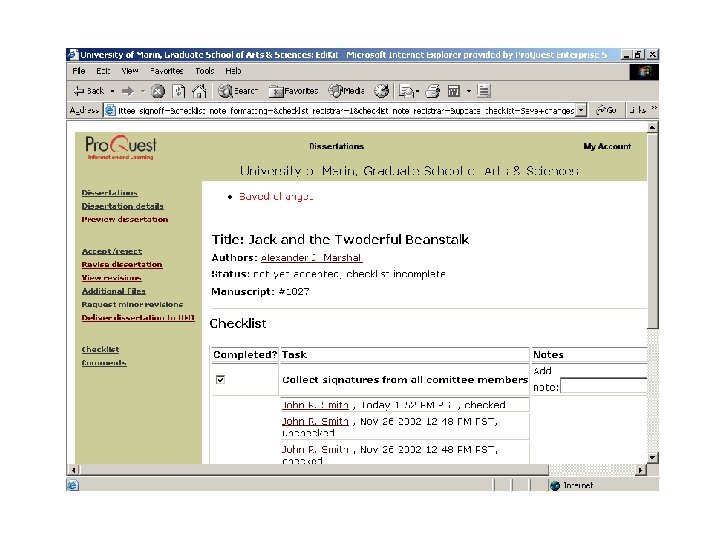Open the Dissertations header link

[x=336, y=146]
